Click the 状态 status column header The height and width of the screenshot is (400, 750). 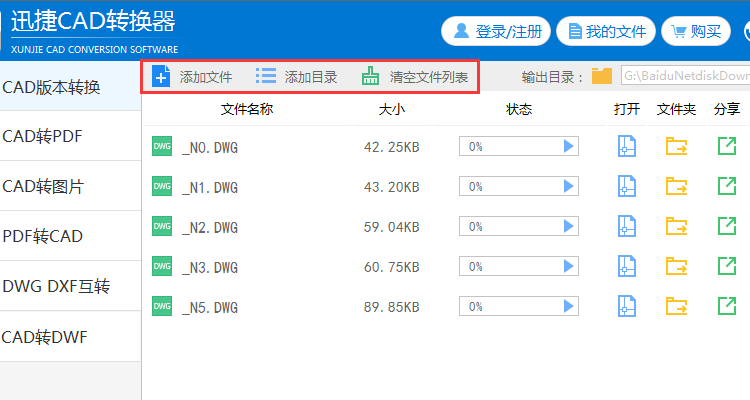click(x=519, y=109)
